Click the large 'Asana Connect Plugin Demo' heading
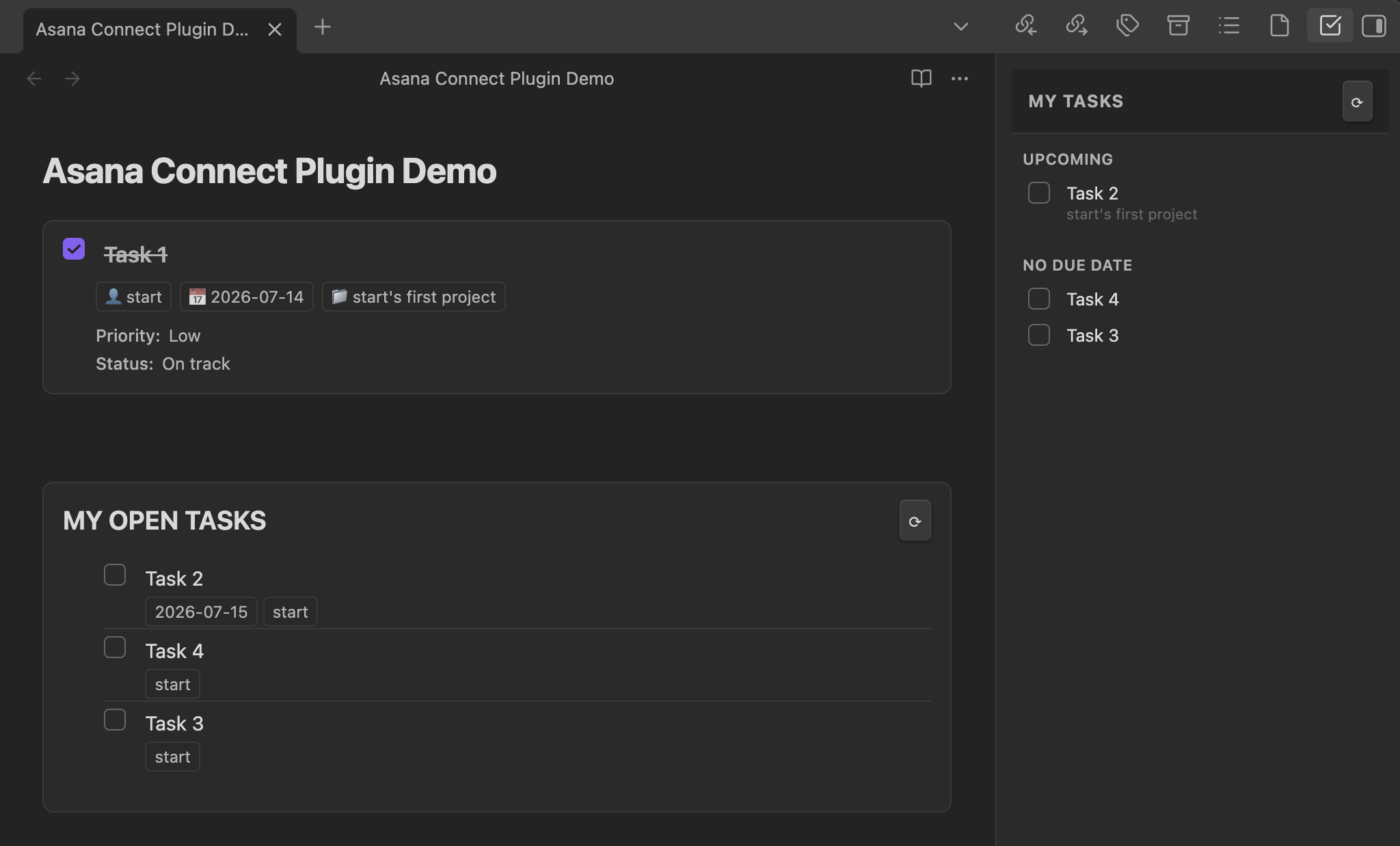1400x846 pixels. pyautogui.click(x=269, y=171)
